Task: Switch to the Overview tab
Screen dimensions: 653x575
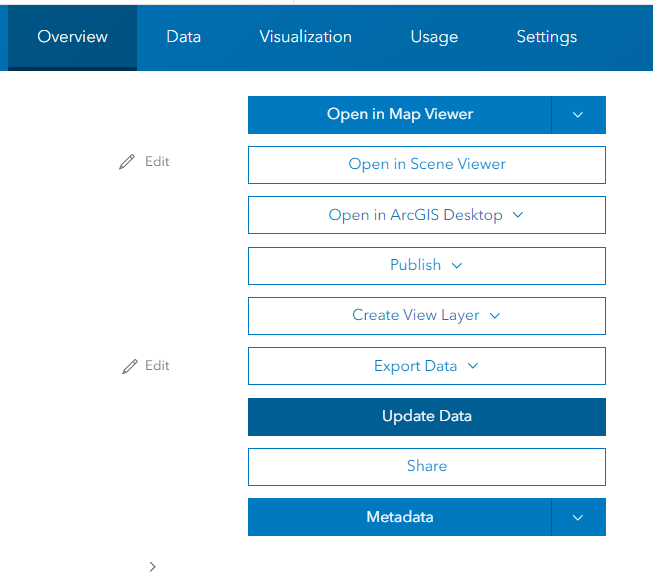Action: pos(72,37)
